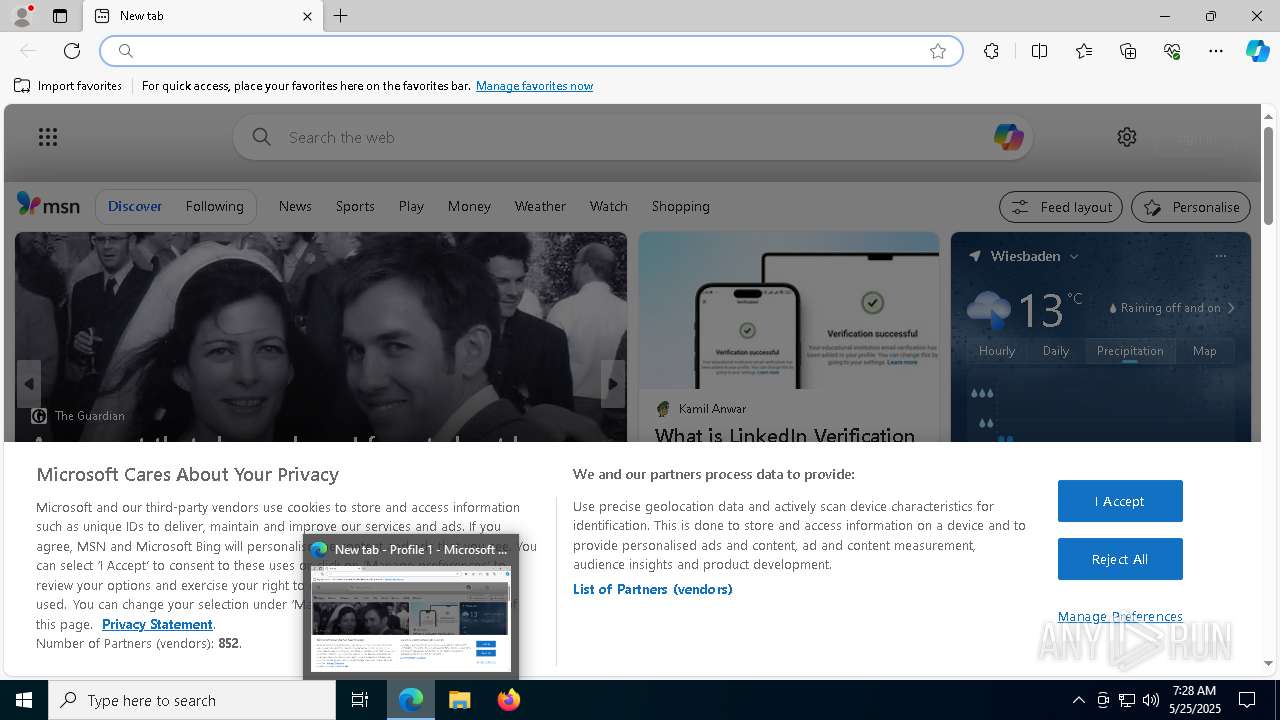Click the Personalise button
Screen dimensions: 1280x720
pyautogui.click(x=1190, y=207)
